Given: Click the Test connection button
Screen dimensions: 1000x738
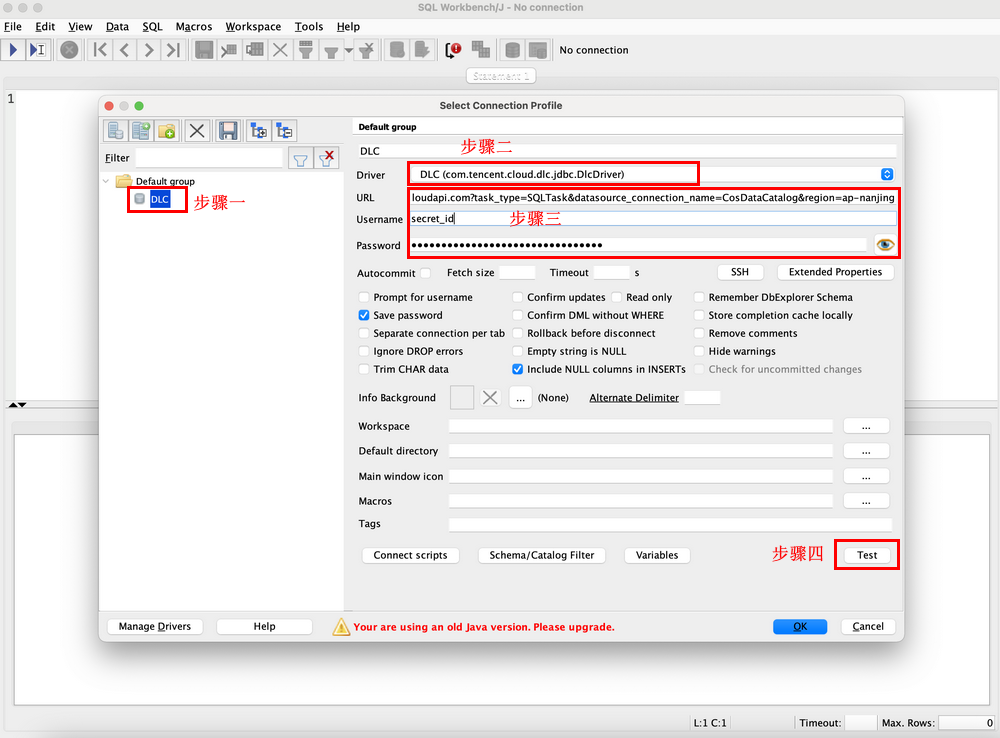Looking at the screenshot, I should (x=867, y=555).
